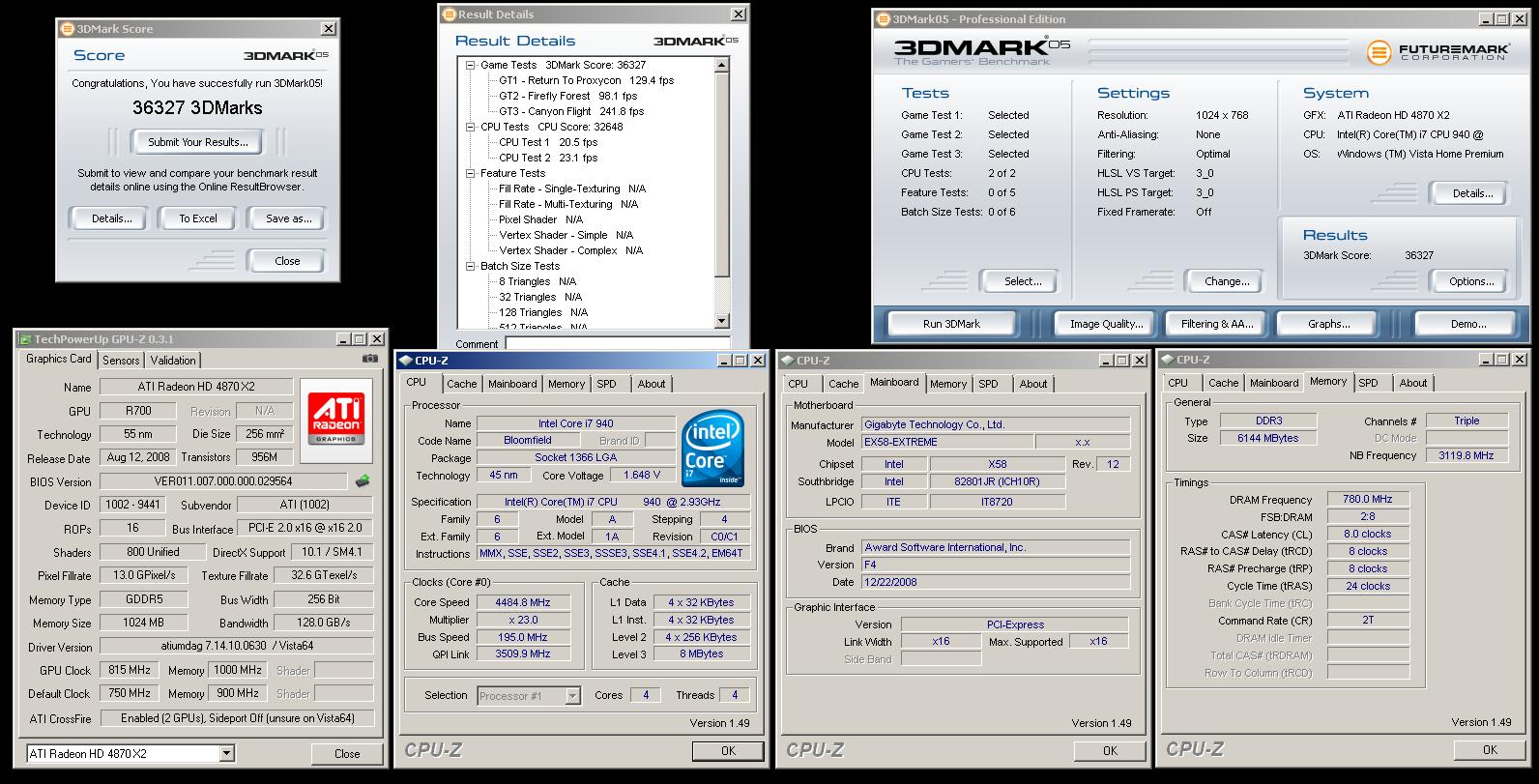This screenshot has width=1539, height=784.
Task: Click the EX58-EXTREME model field
Action: [x=945, y=442]
